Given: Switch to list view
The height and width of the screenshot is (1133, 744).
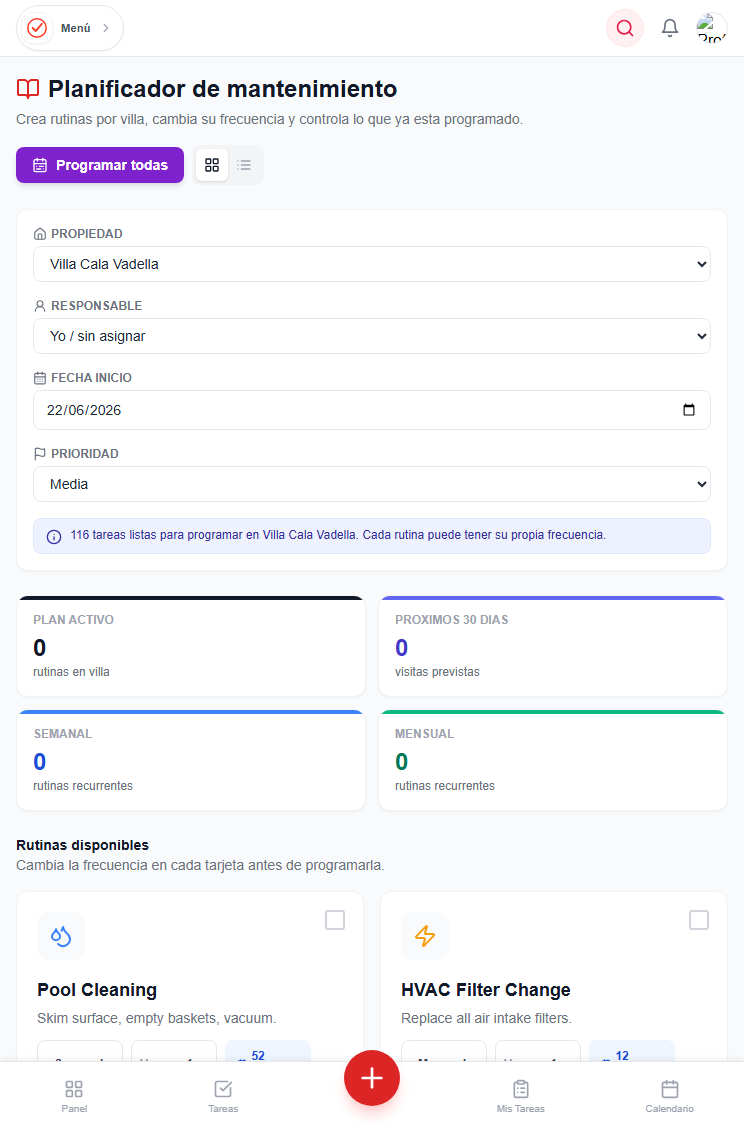Looking at the screenshot, I should click(244, 165).
